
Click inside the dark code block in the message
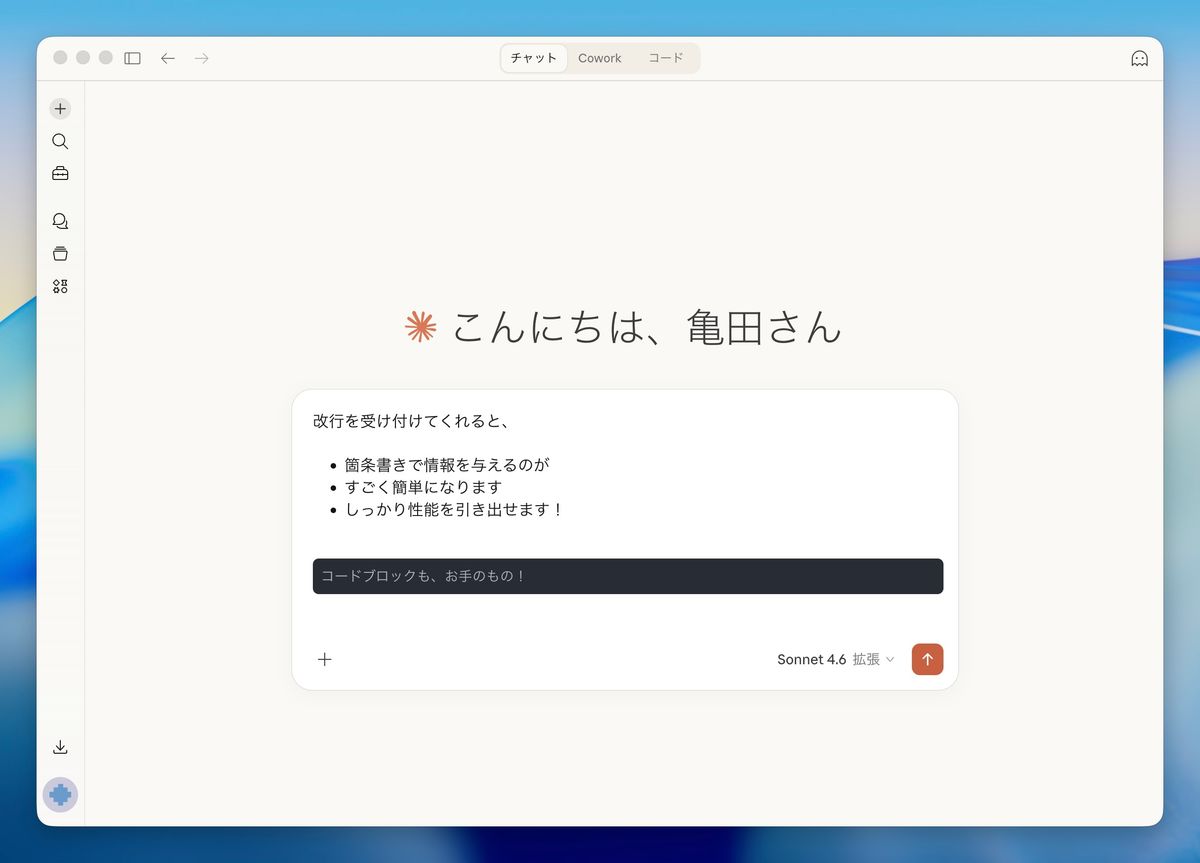(627, 576)
